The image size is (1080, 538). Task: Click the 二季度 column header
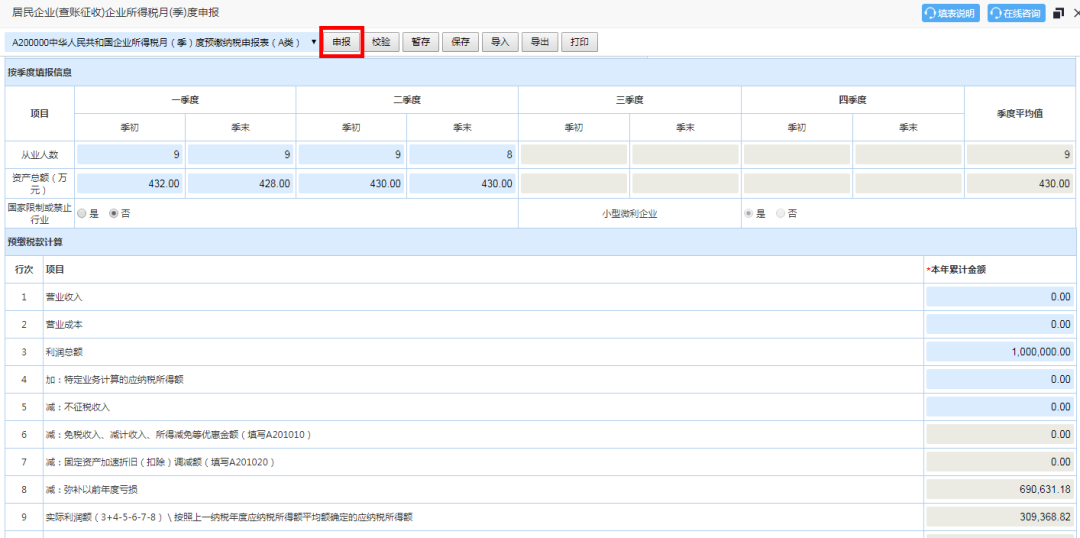(x=407, y=100)
